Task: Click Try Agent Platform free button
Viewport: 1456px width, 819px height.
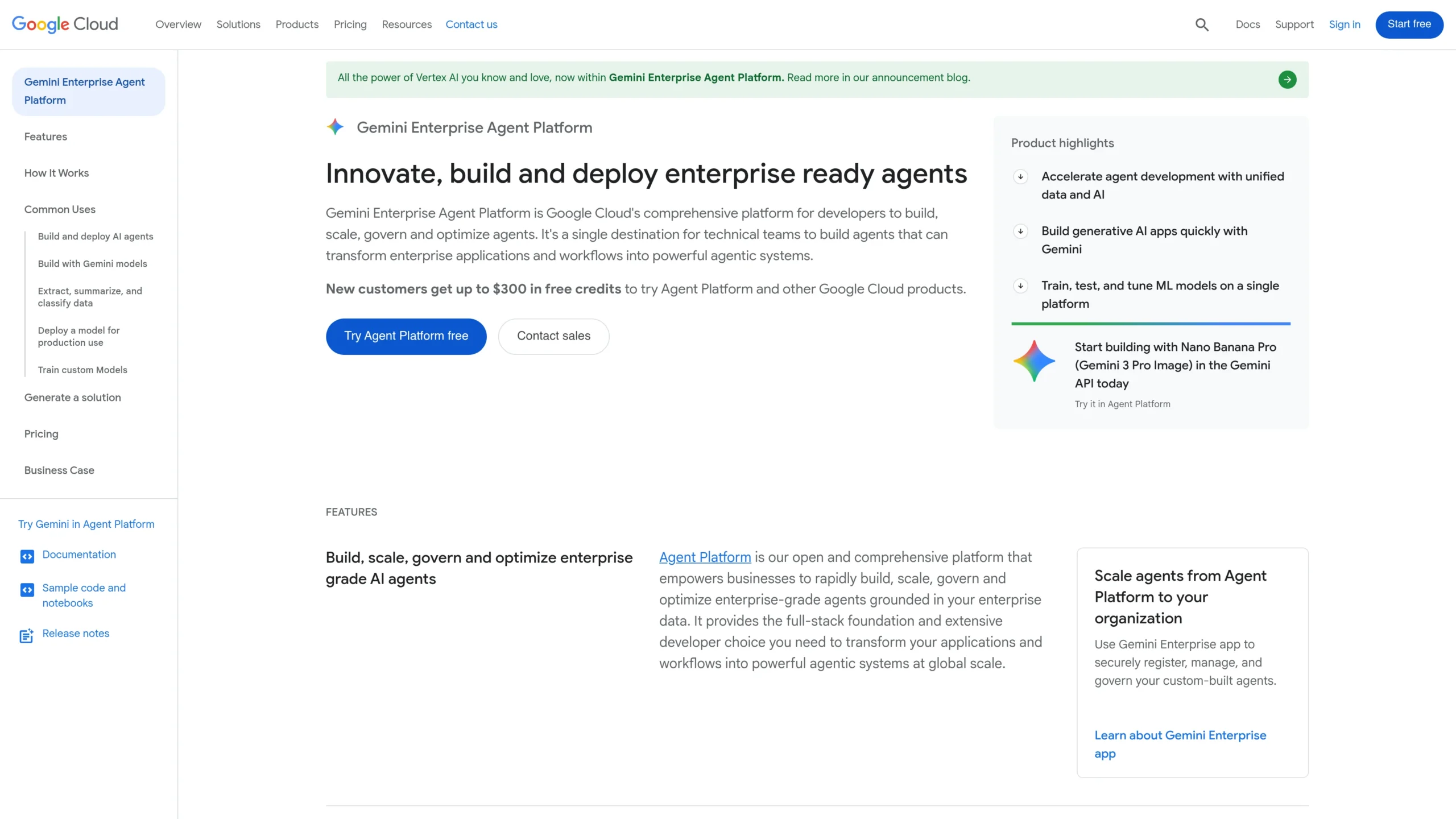Action: point(406,337)
